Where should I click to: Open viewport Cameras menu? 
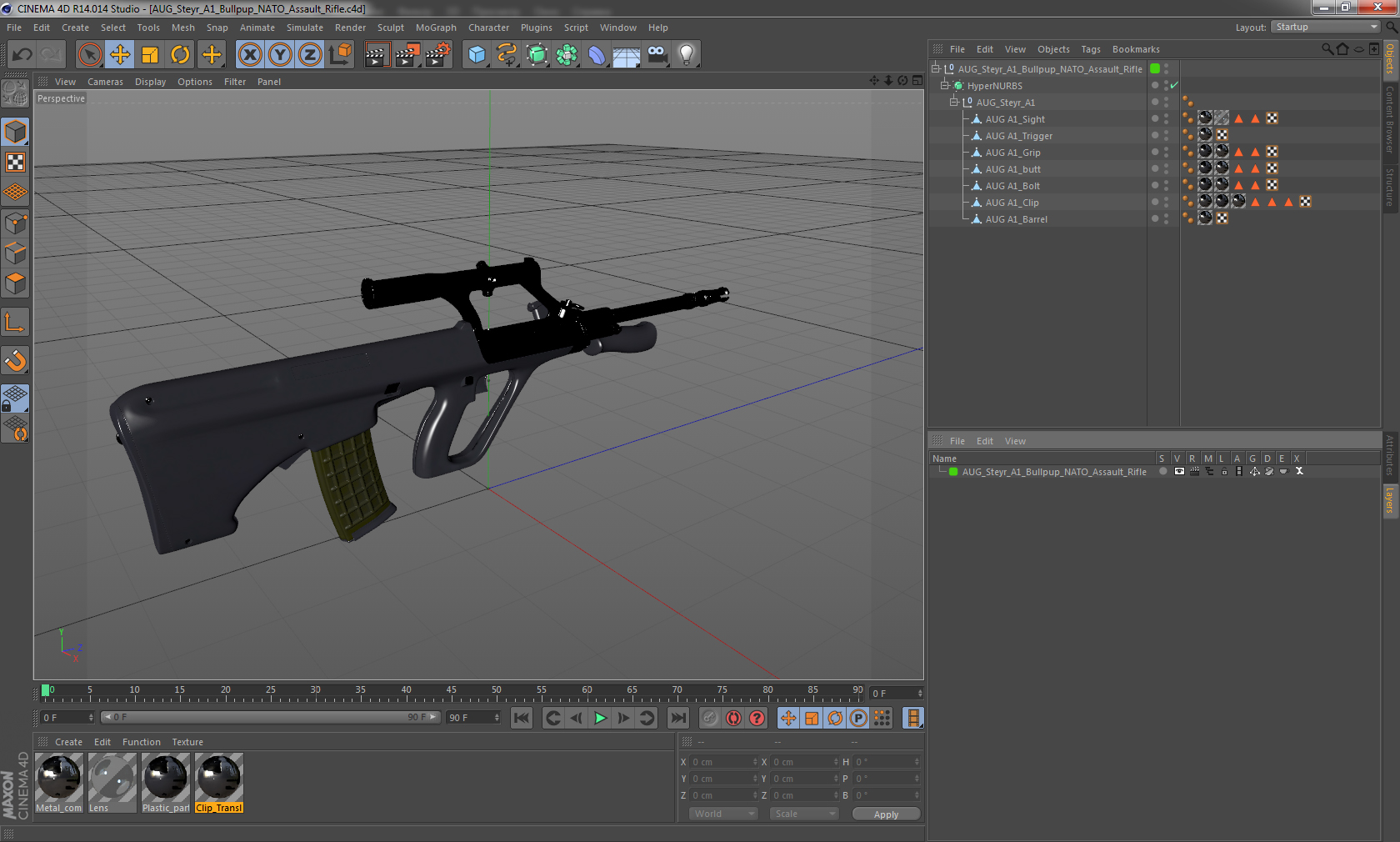(105, 82)
